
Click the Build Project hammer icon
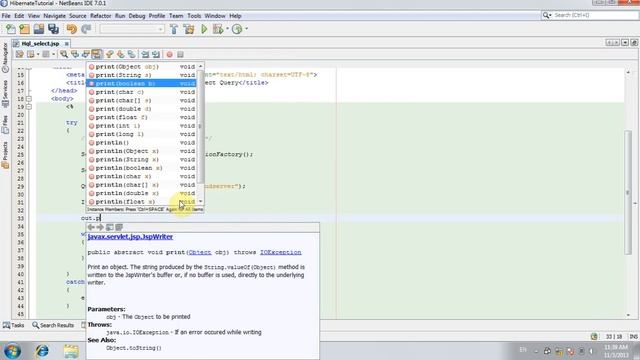(x=174, y=29)
